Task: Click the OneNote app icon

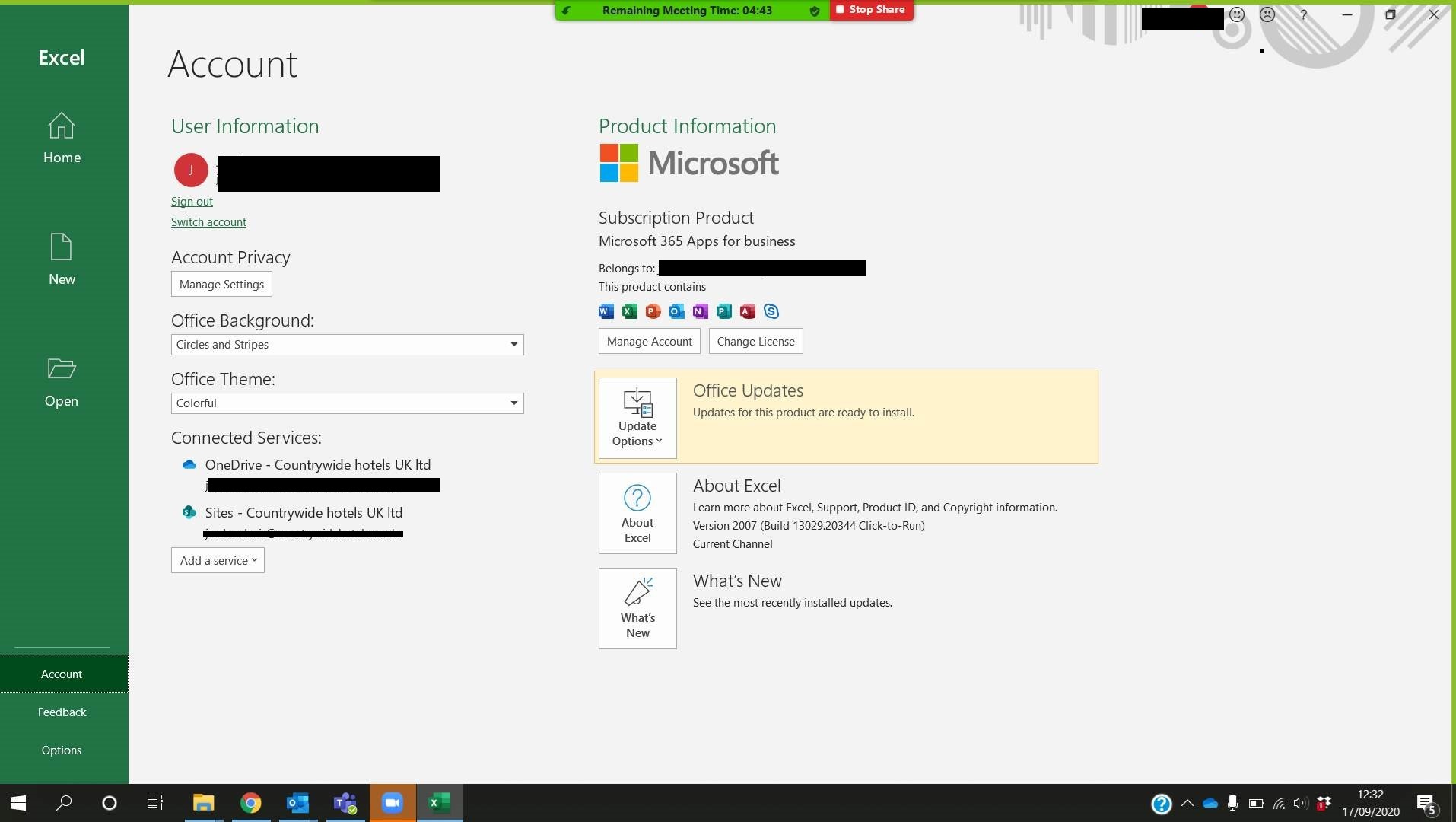Action: pos(701,311)
